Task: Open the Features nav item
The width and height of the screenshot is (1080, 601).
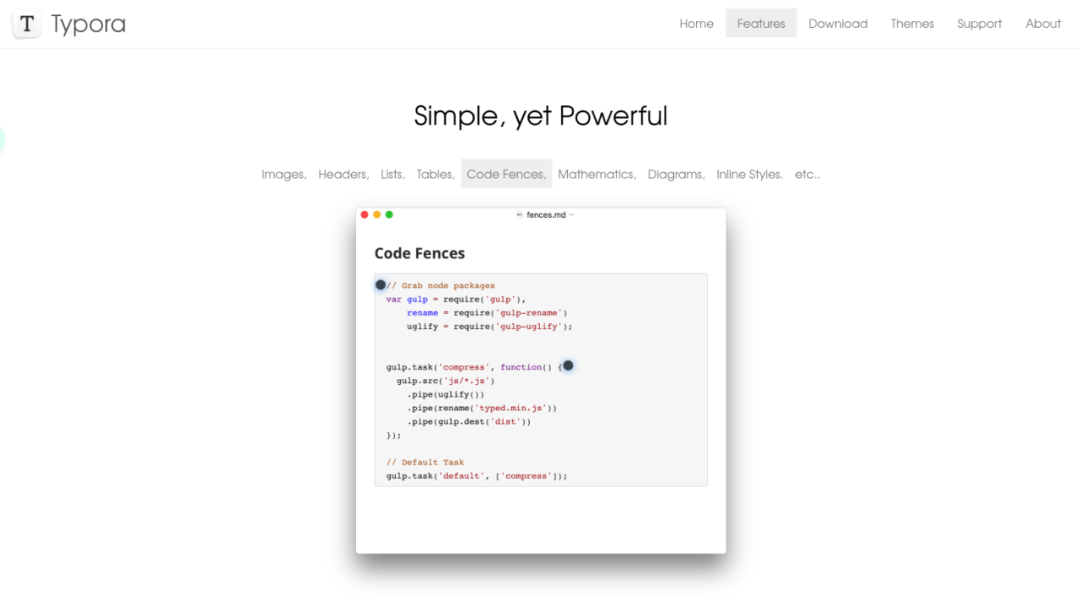Action: [760, 23]
